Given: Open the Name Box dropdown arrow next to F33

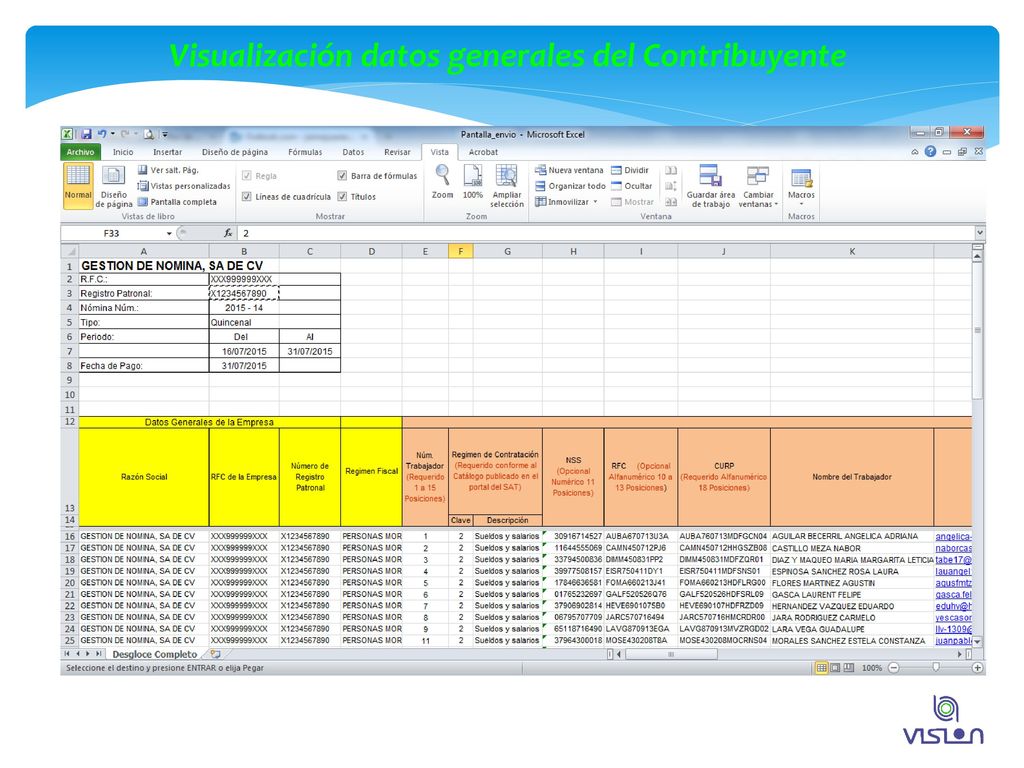Looking at the screenshot, I should [169, 233].
